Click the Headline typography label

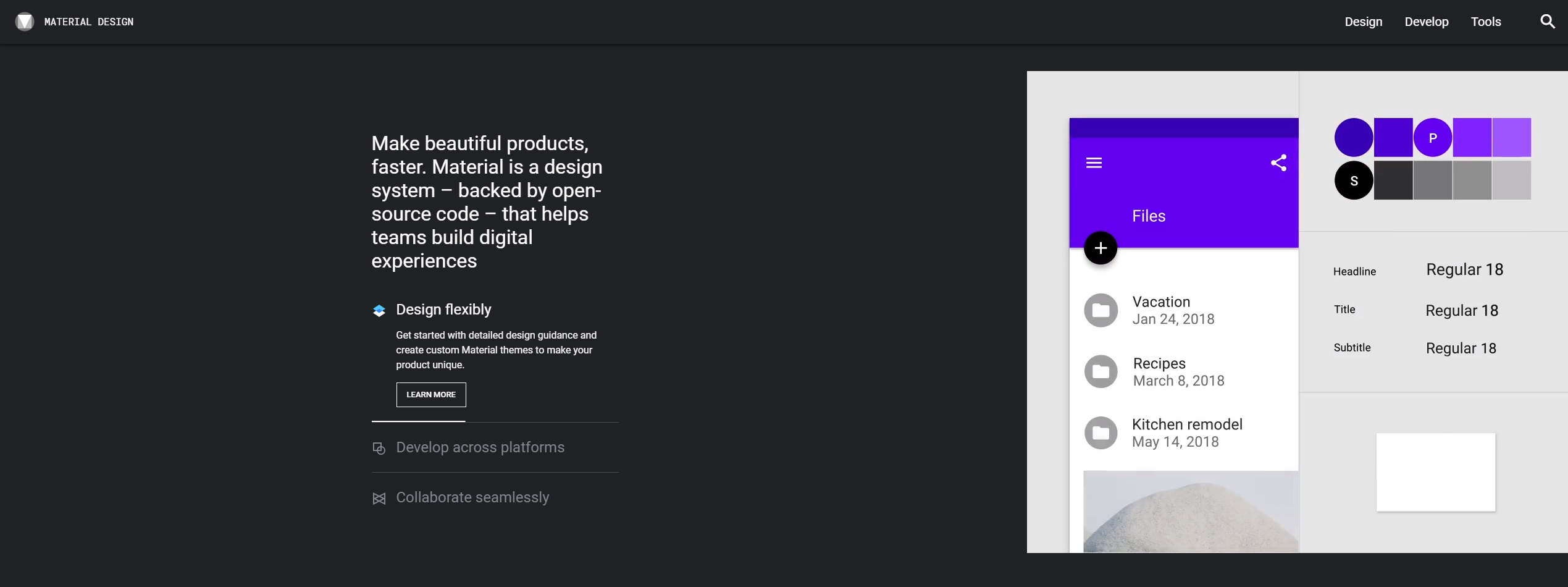click(x=1354, y=271)
